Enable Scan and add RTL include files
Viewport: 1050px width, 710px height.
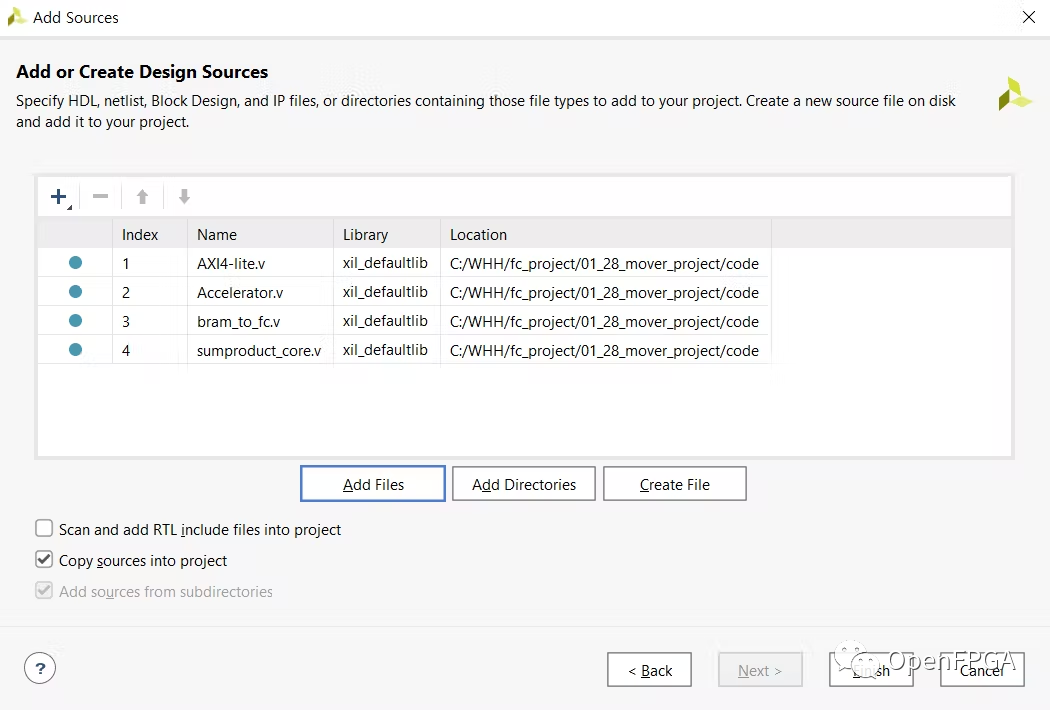(44, 529)
